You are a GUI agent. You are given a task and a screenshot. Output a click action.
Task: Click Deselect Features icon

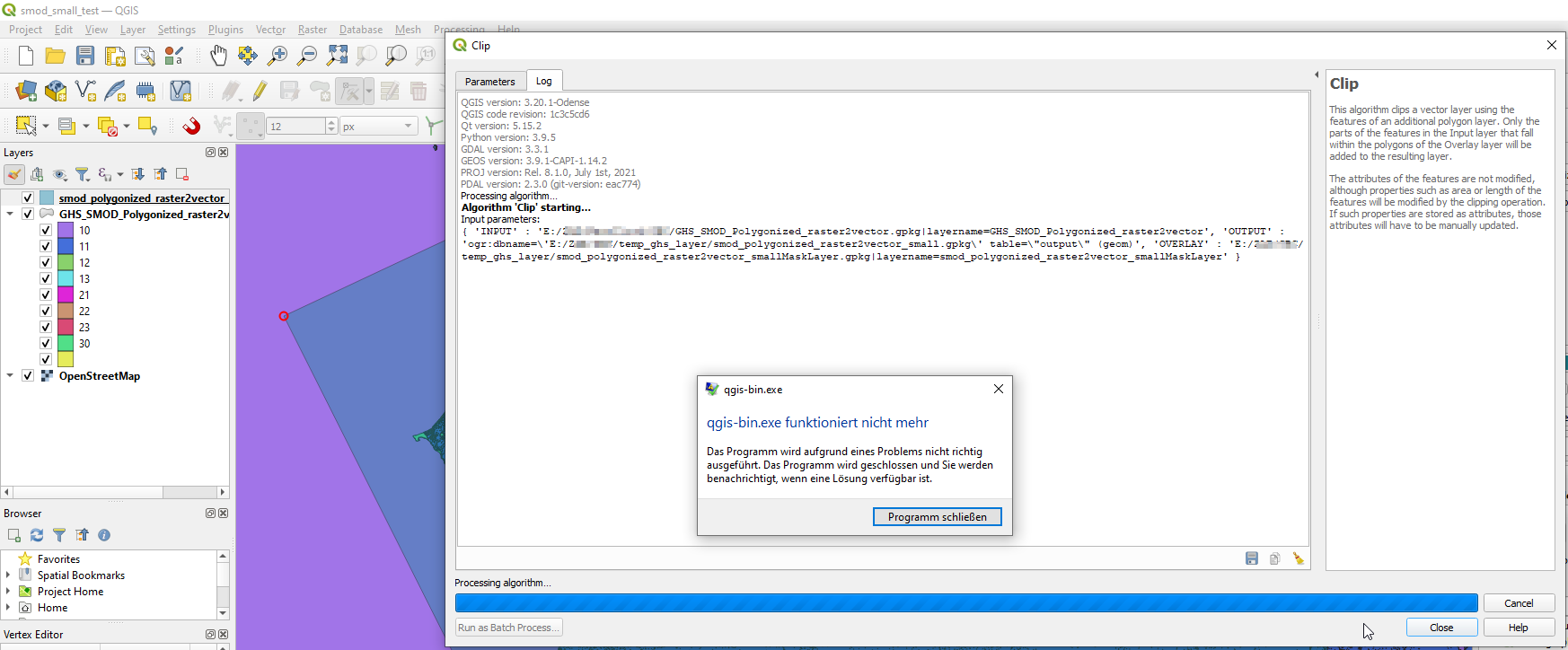108,127
